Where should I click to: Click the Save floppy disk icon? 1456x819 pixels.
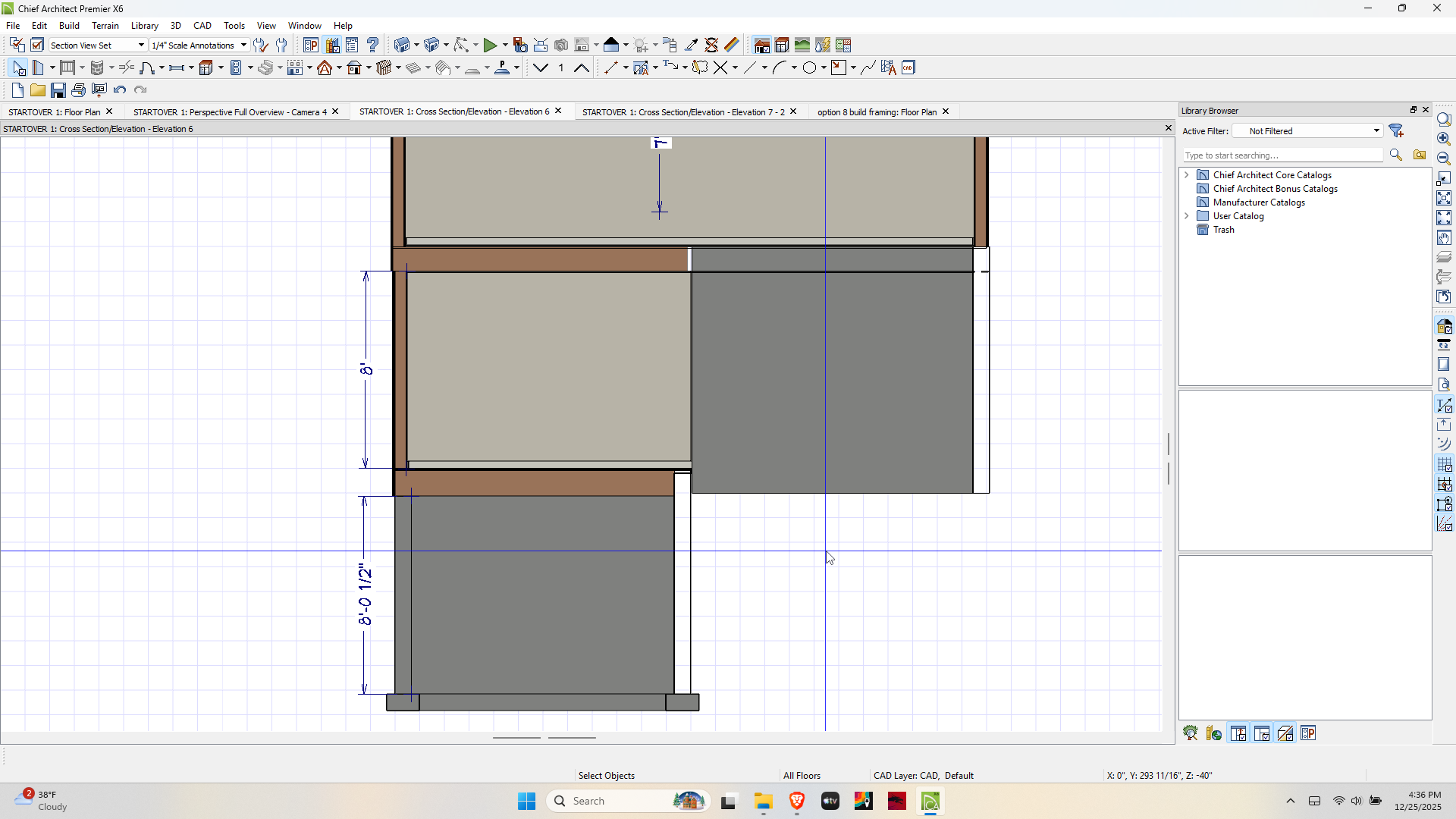click(x=58, y=90)
